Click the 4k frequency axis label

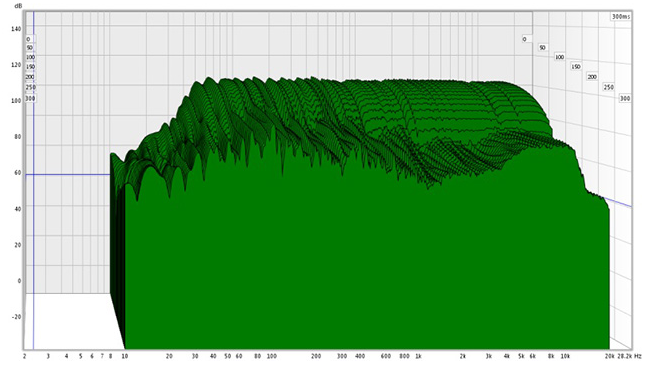click(x=506, y=356)
